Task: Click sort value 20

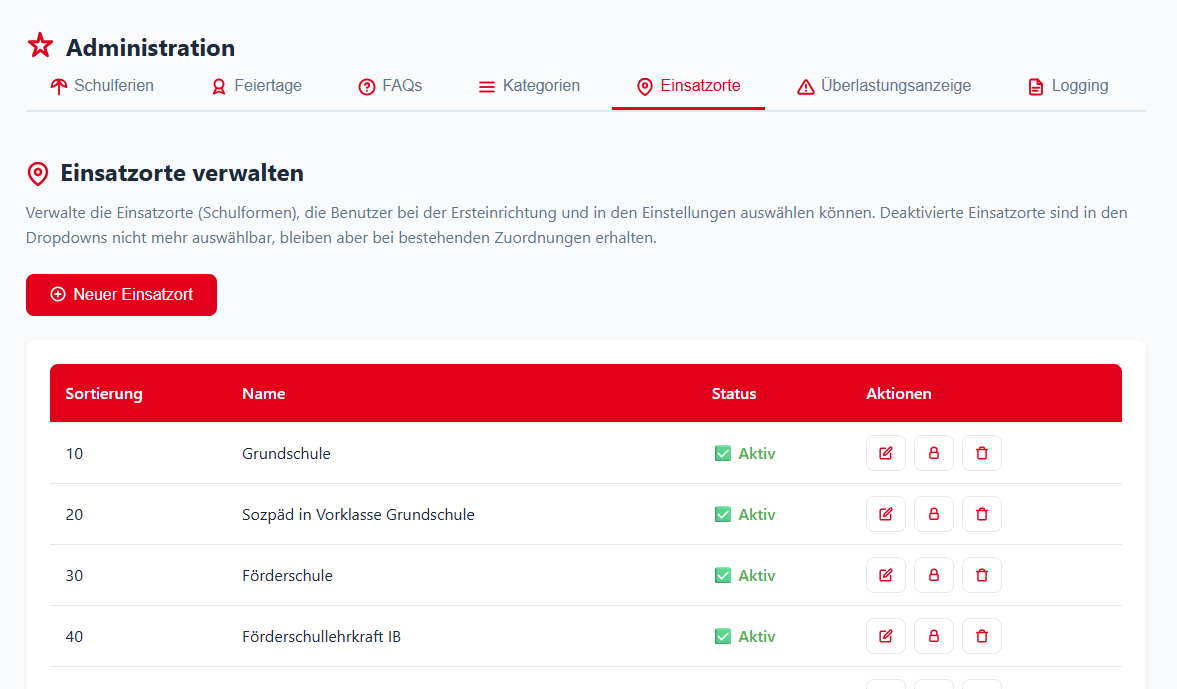Action: point(74,515)
